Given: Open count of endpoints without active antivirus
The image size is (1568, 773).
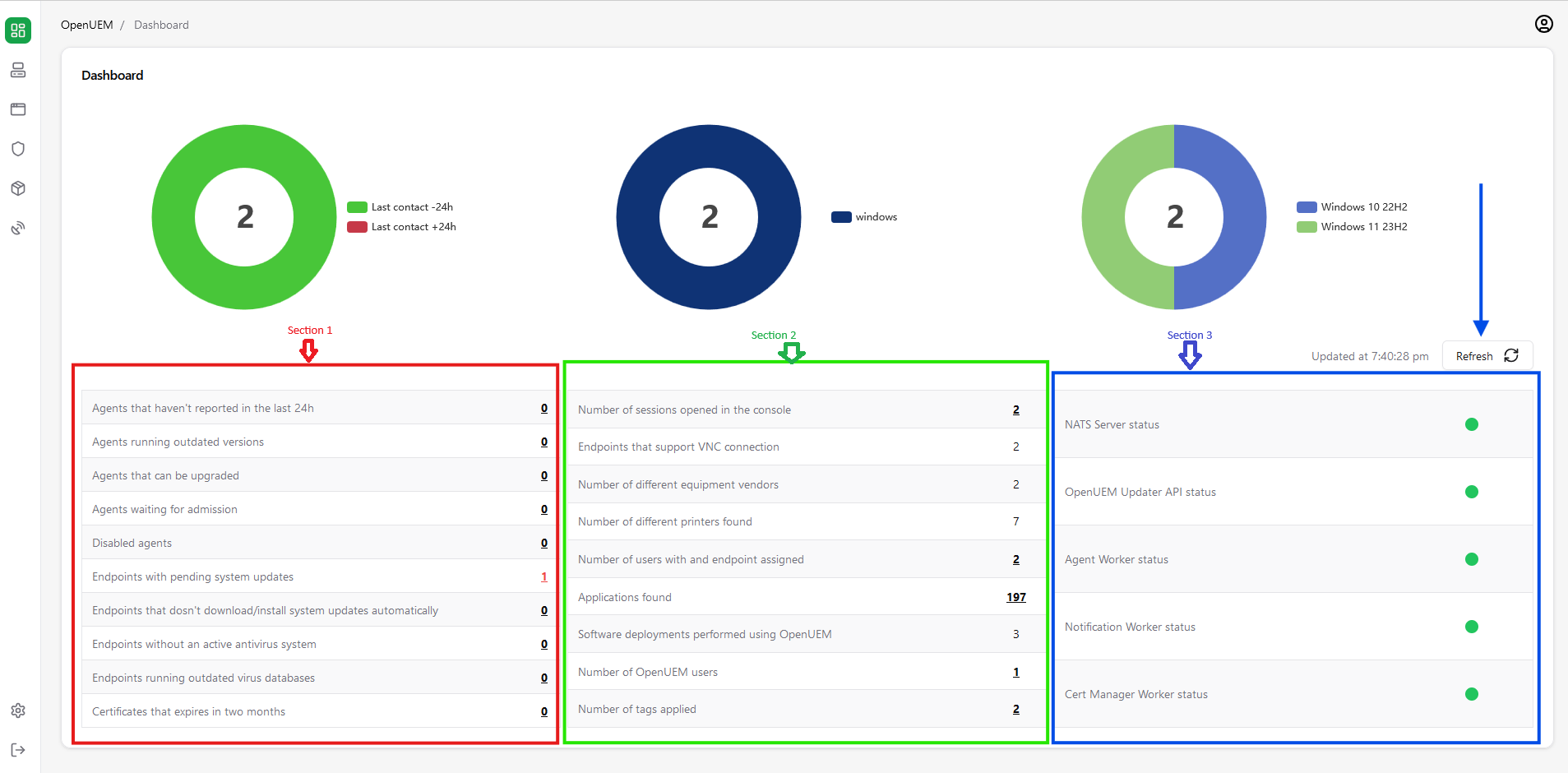Looking at the screenshot, I should point(544,645).
